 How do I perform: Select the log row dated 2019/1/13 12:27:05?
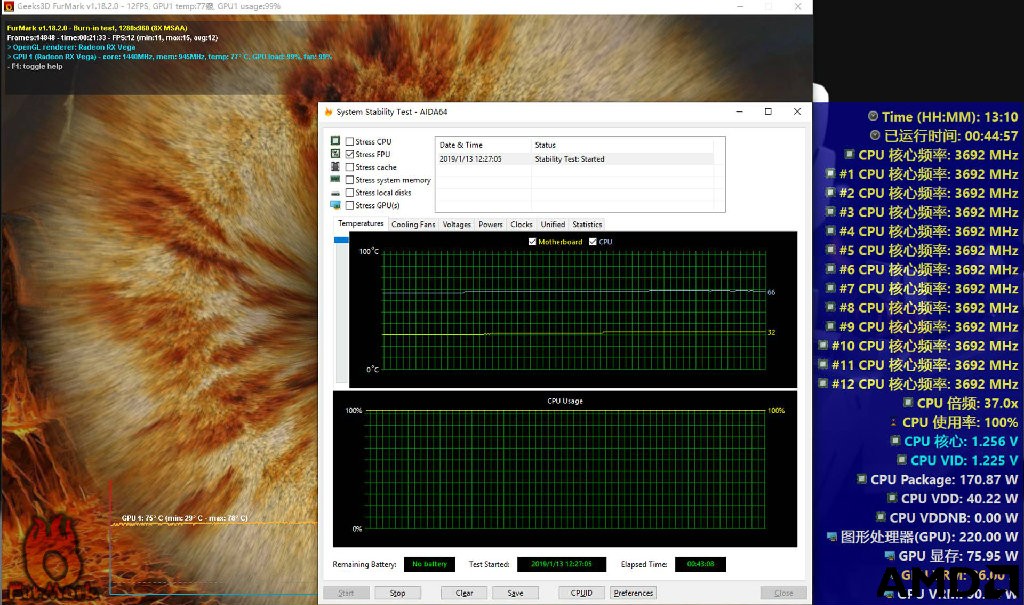click(x=575, y=159)
